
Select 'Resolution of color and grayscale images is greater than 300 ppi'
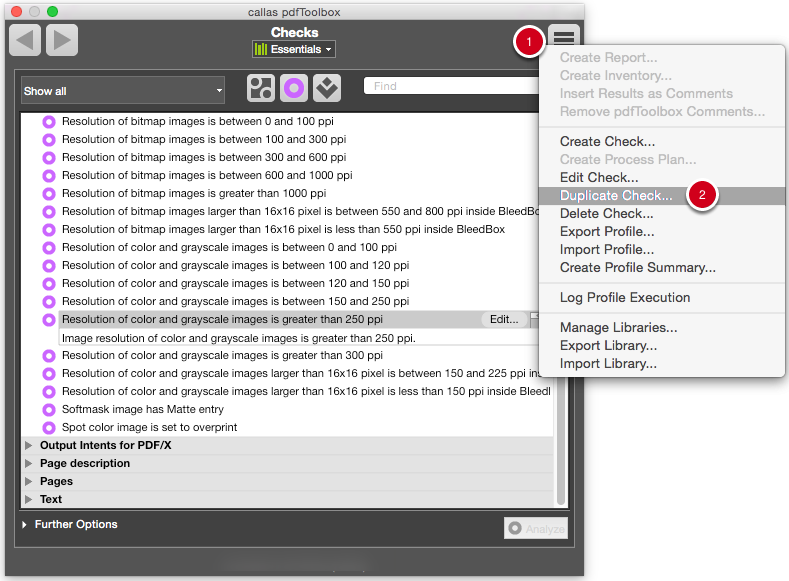(x=222, y=355)
